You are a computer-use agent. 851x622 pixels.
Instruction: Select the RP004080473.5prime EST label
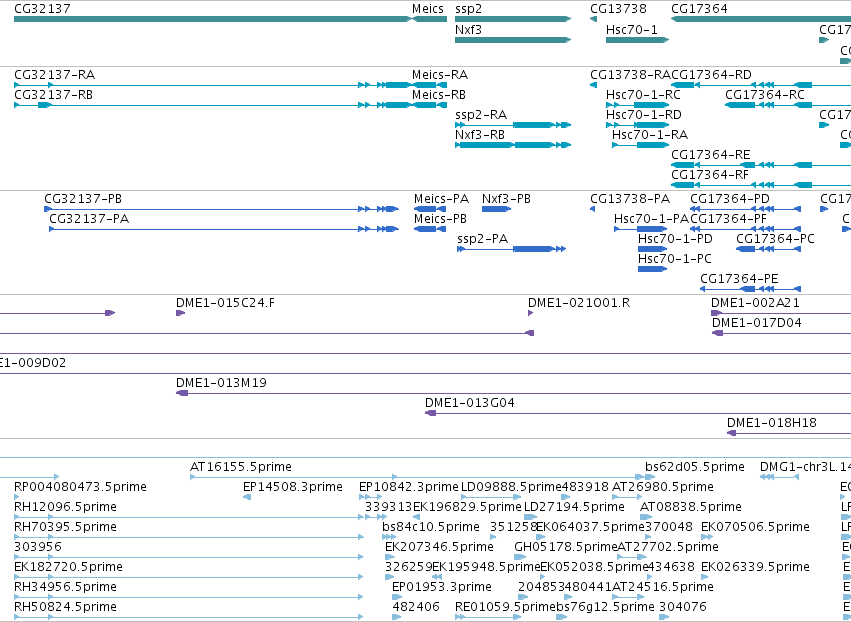(x=80, y=487)
